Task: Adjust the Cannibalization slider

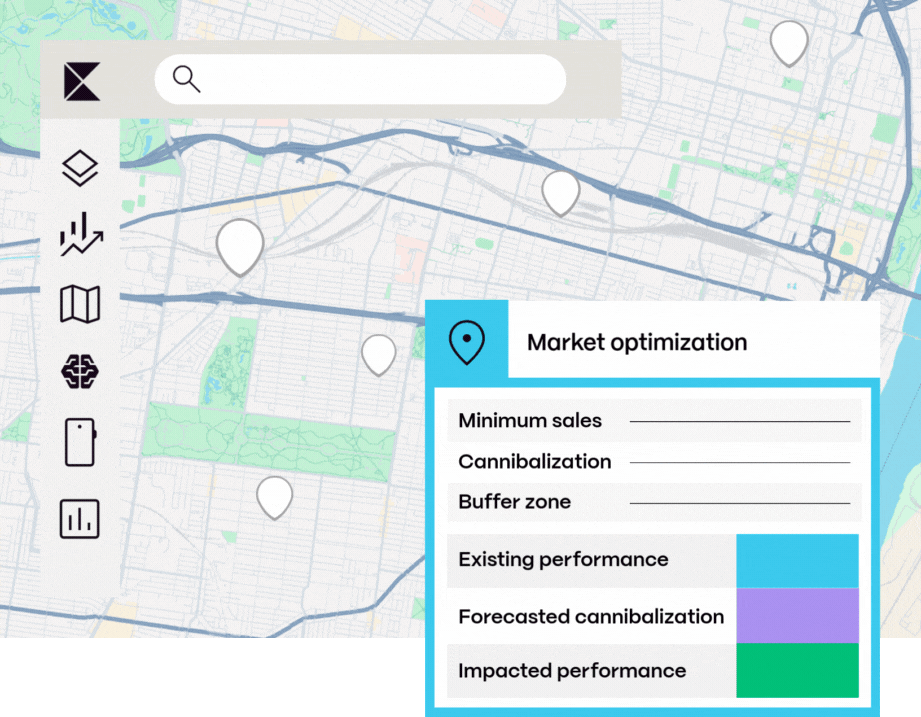Action: click(740, 460)
